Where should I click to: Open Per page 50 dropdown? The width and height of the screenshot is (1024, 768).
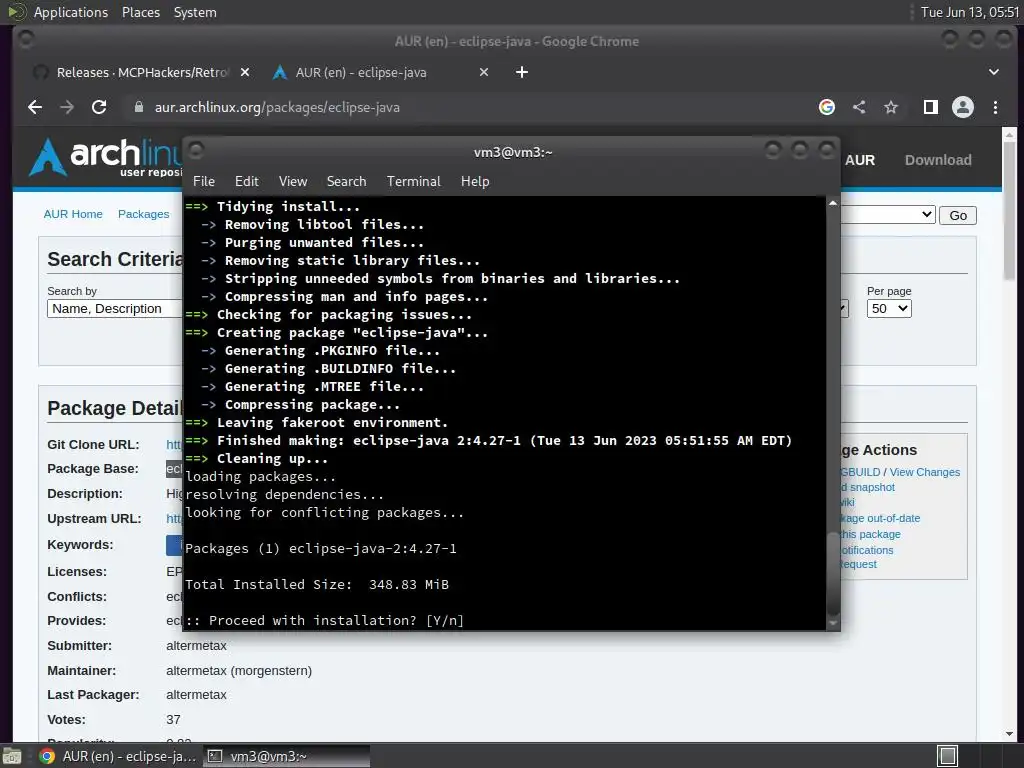[889, 308]
